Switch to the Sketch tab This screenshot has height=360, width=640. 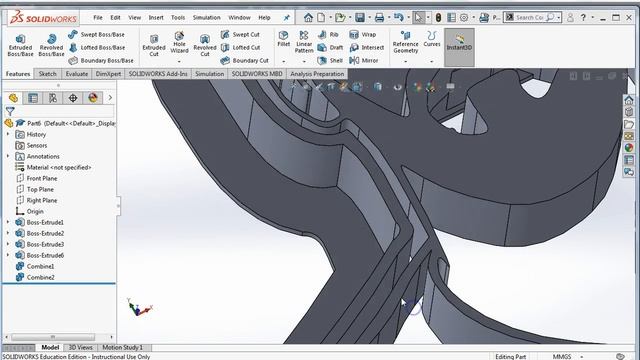coord(47,74)
